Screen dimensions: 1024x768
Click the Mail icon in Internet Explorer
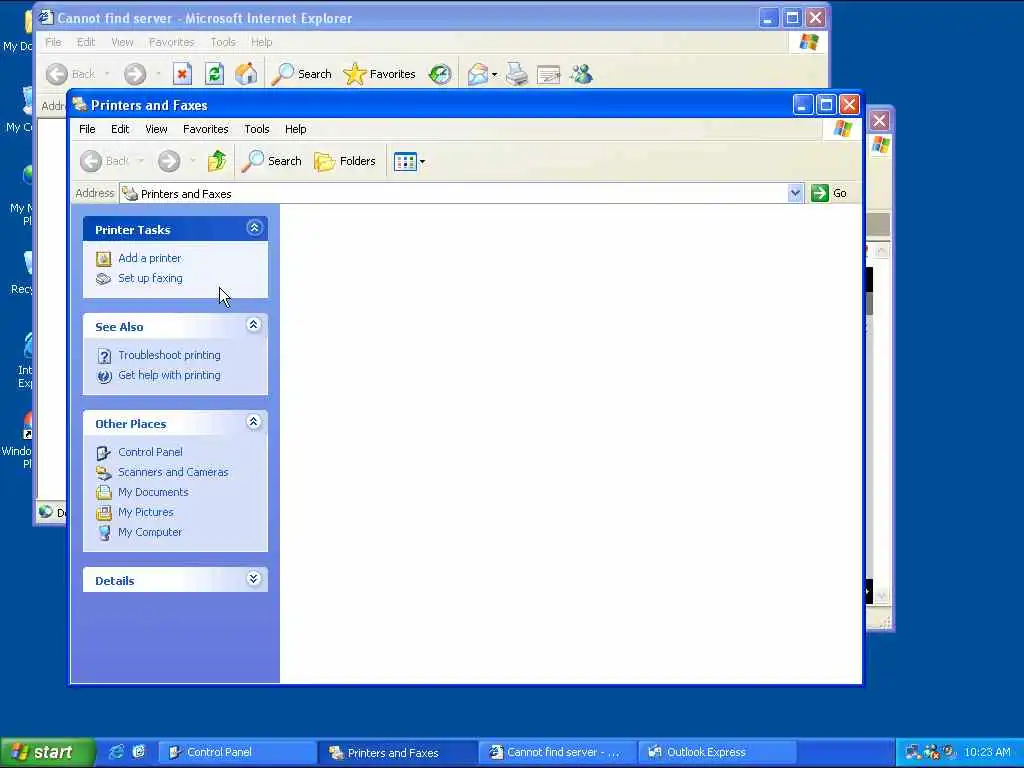click(x=477, y=74)
